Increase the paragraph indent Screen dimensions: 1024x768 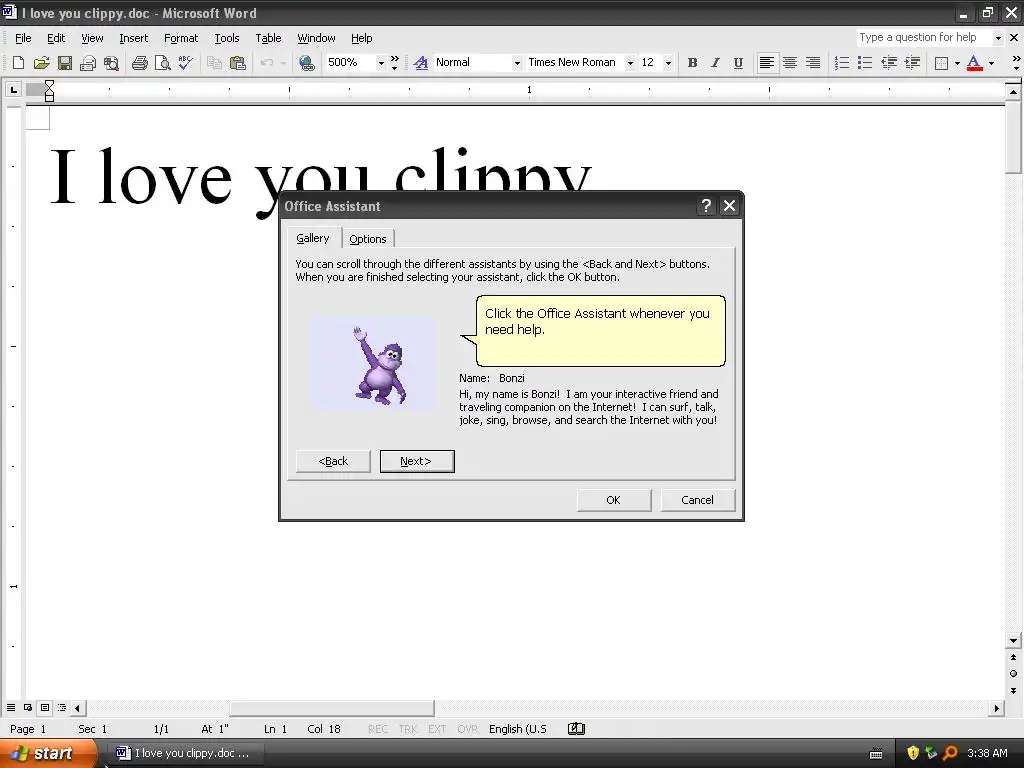coord(912,63)
